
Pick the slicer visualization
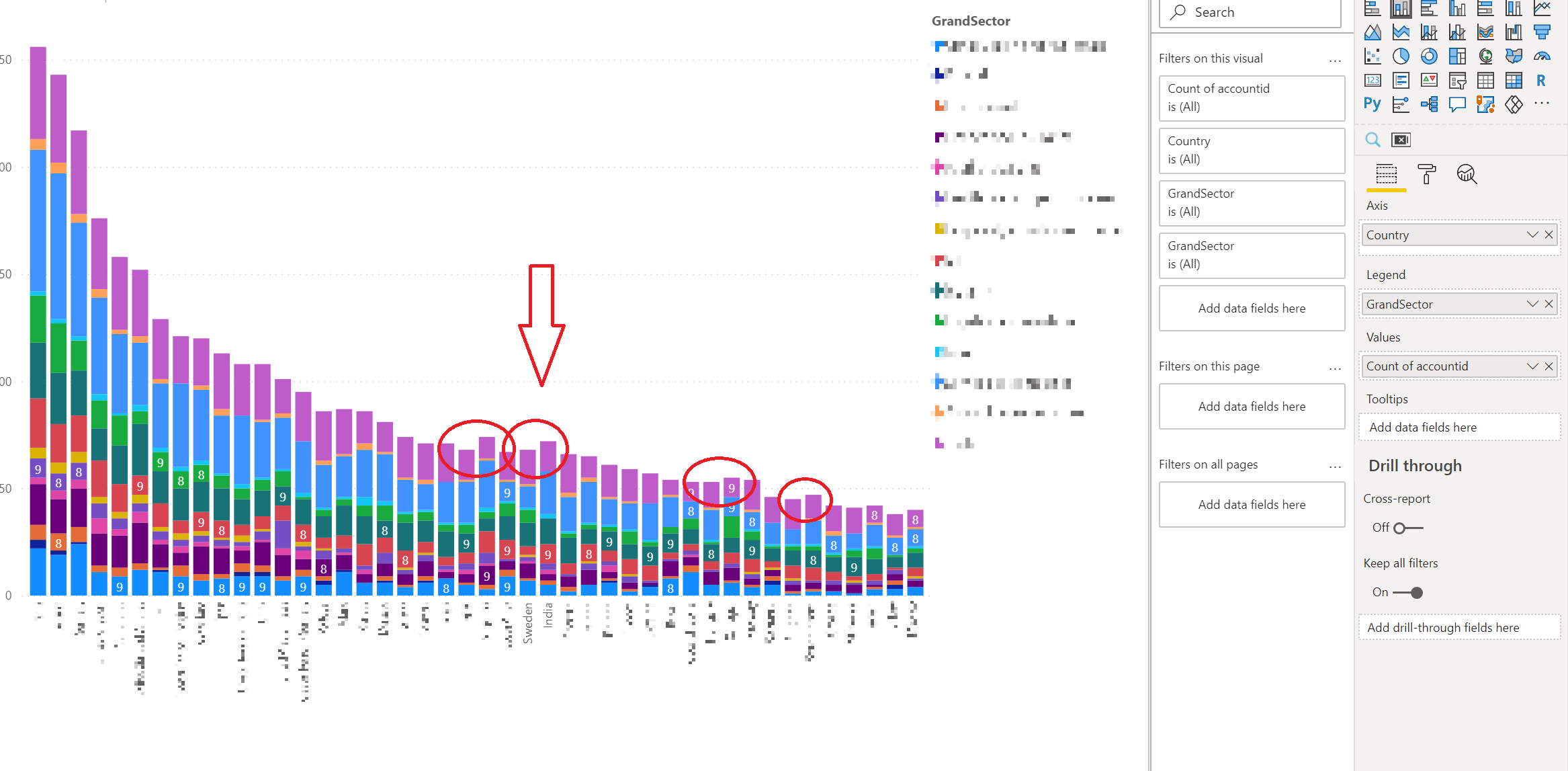click(x=1457, y=81)
